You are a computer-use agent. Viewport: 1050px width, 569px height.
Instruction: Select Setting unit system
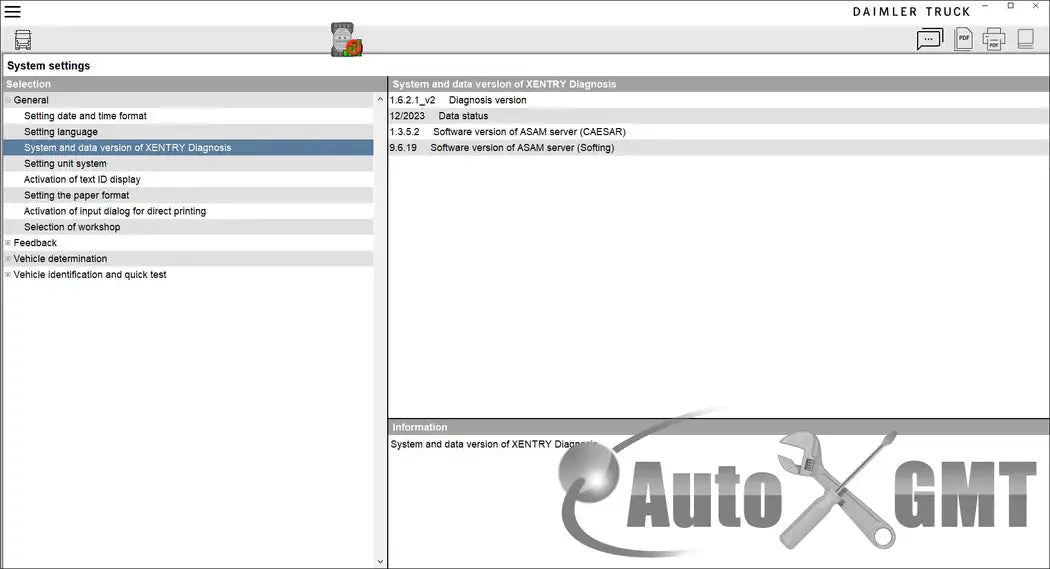[x=65, y=164]
